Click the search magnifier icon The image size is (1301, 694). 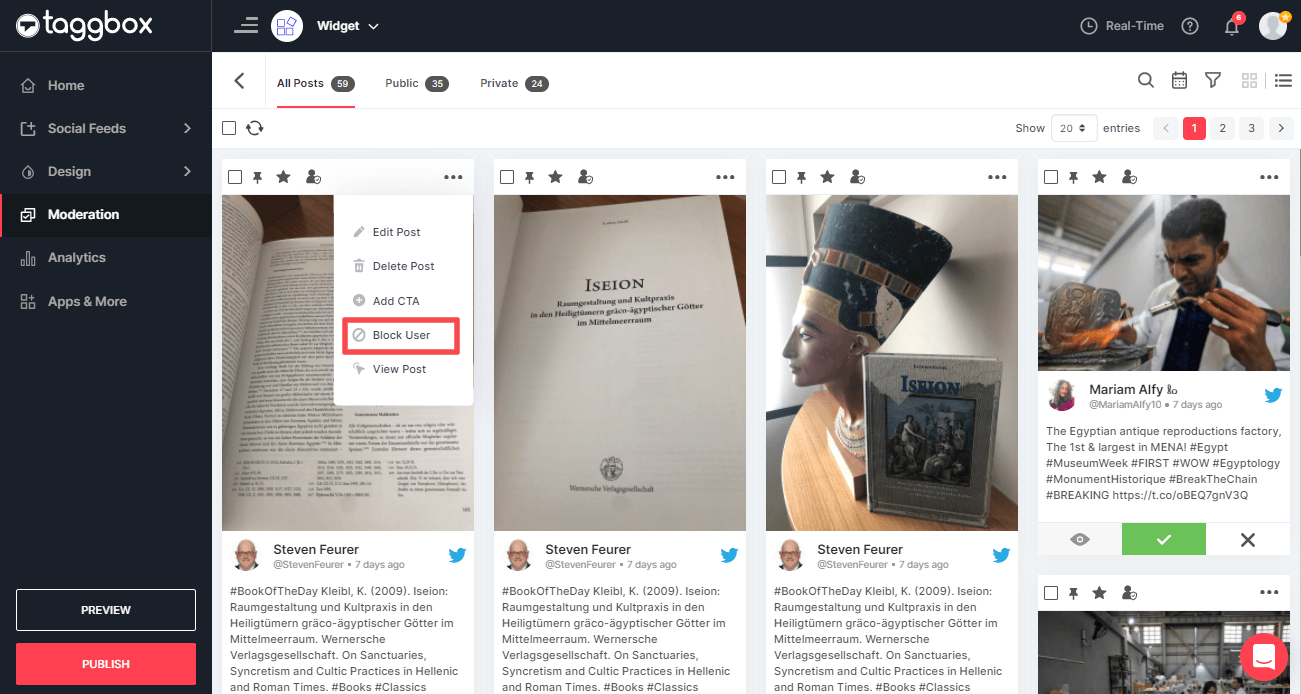(1146, 81)
